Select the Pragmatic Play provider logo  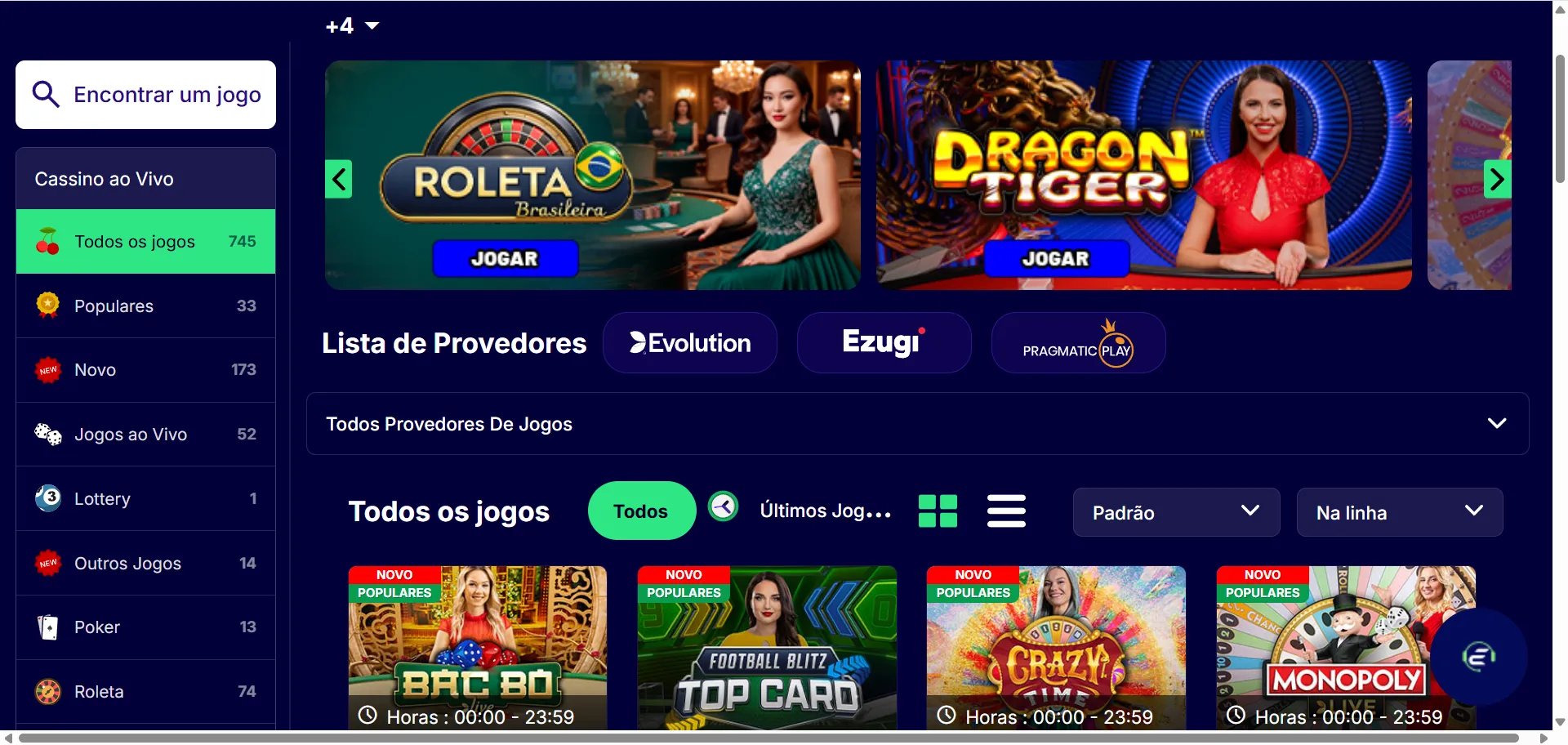click(1078, 343)
